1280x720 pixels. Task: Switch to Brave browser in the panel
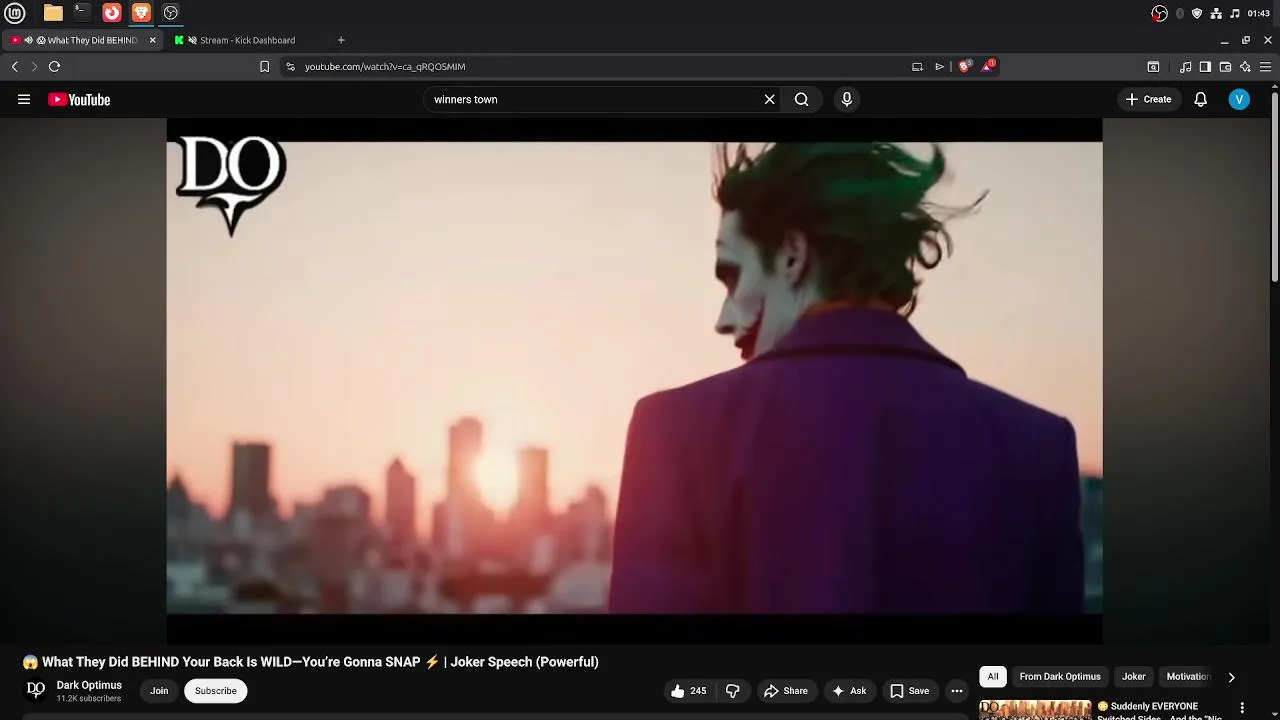click(141, 13)
